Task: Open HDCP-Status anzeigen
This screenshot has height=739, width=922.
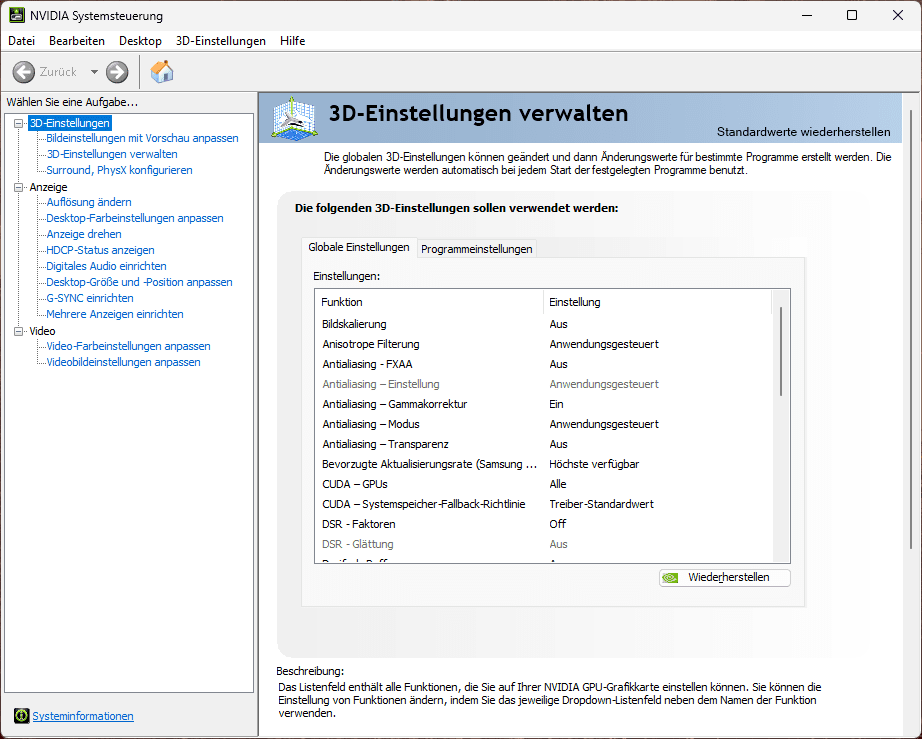Action: point(100,250)
